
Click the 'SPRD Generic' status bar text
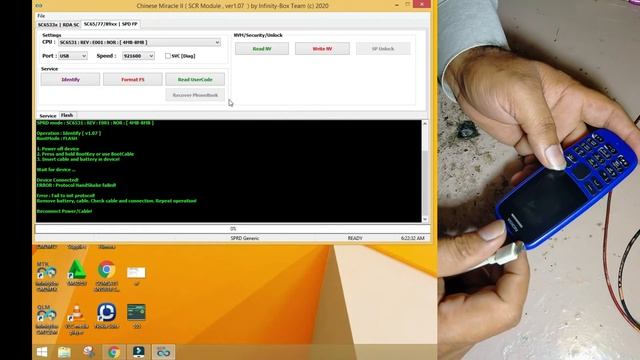click(244, 238)
